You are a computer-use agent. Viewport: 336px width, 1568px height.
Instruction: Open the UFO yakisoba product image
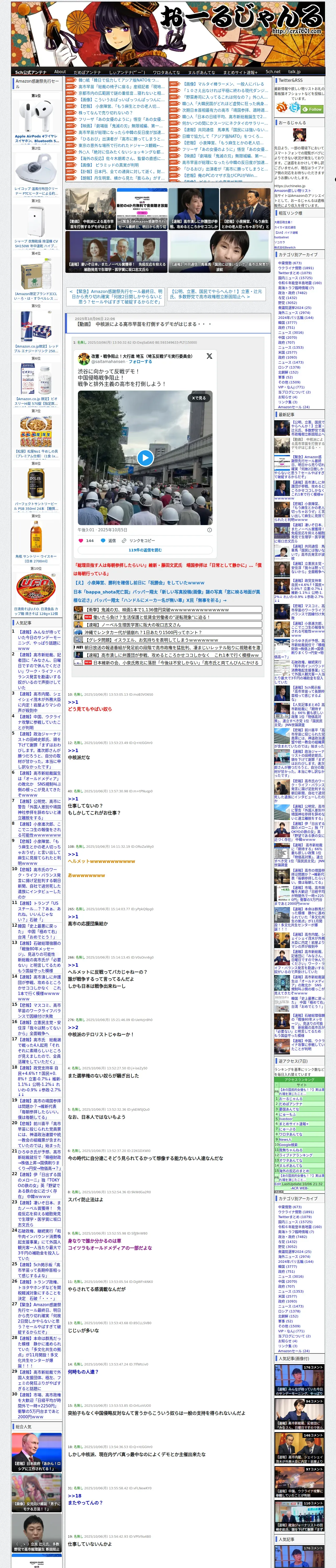point(36,589)
